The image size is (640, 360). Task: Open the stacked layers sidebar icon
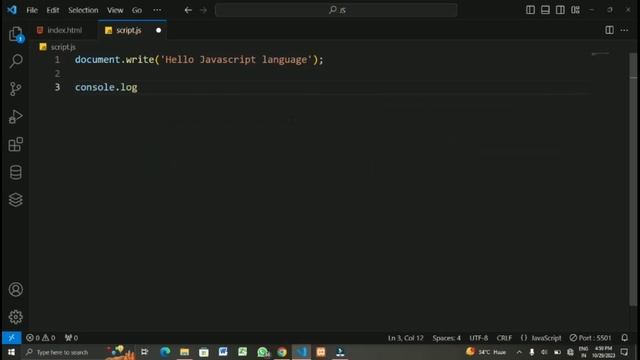[x=16, y=200]
